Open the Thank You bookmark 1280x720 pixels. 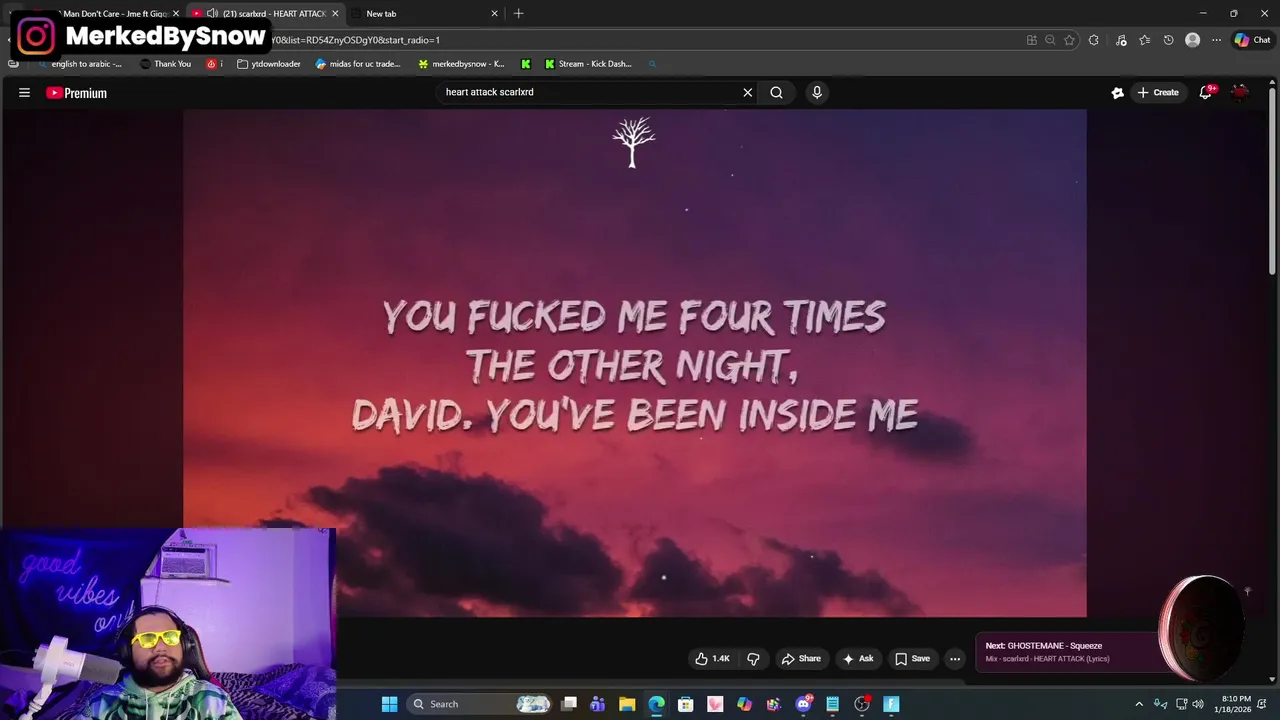pos(165,64)
